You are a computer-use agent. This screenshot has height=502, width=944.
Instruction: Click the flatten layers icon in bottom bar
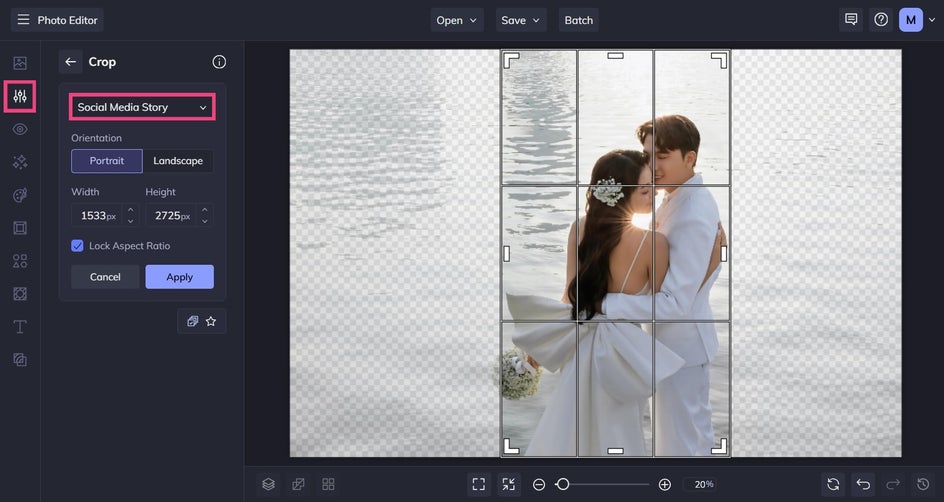pyautogui.click(x=298, y=485)
